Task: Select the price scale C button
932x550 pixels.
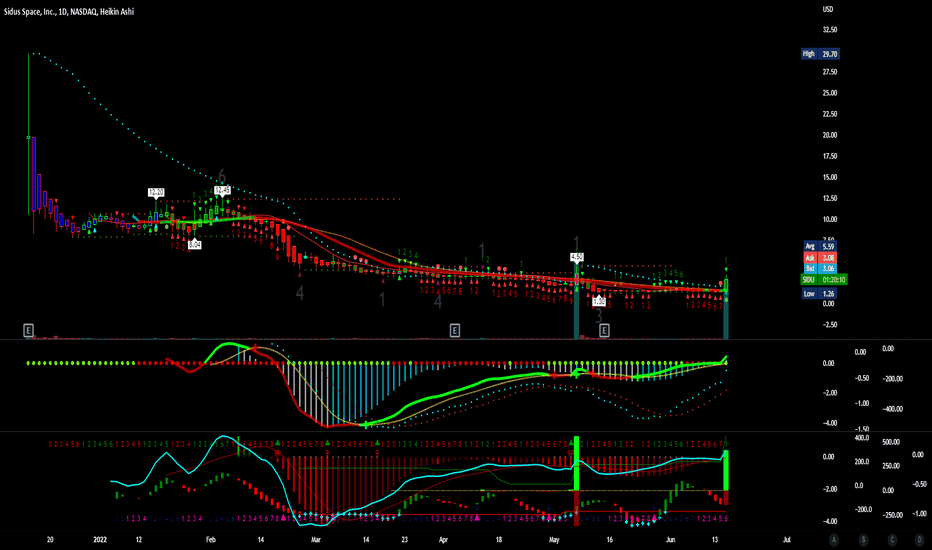Action: point(892,540)
